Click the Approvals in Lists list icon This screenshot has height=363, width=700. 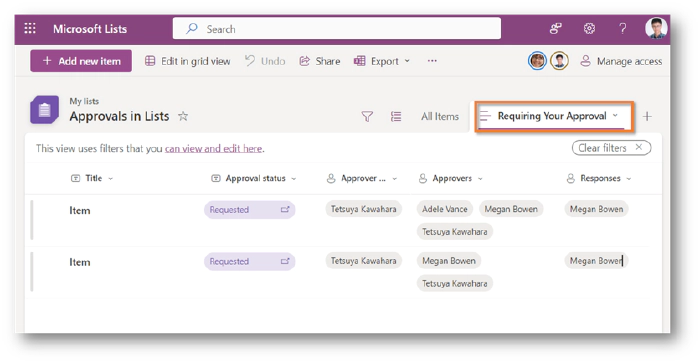[44, 109]
